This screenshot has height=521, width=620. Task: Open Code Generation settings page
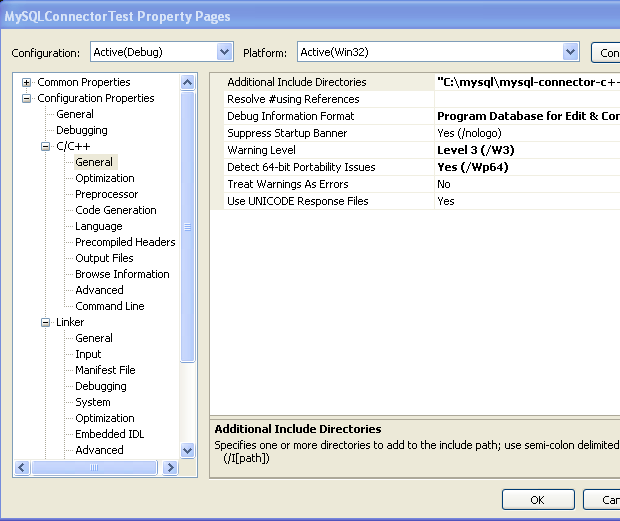click(x=116, y=210)
